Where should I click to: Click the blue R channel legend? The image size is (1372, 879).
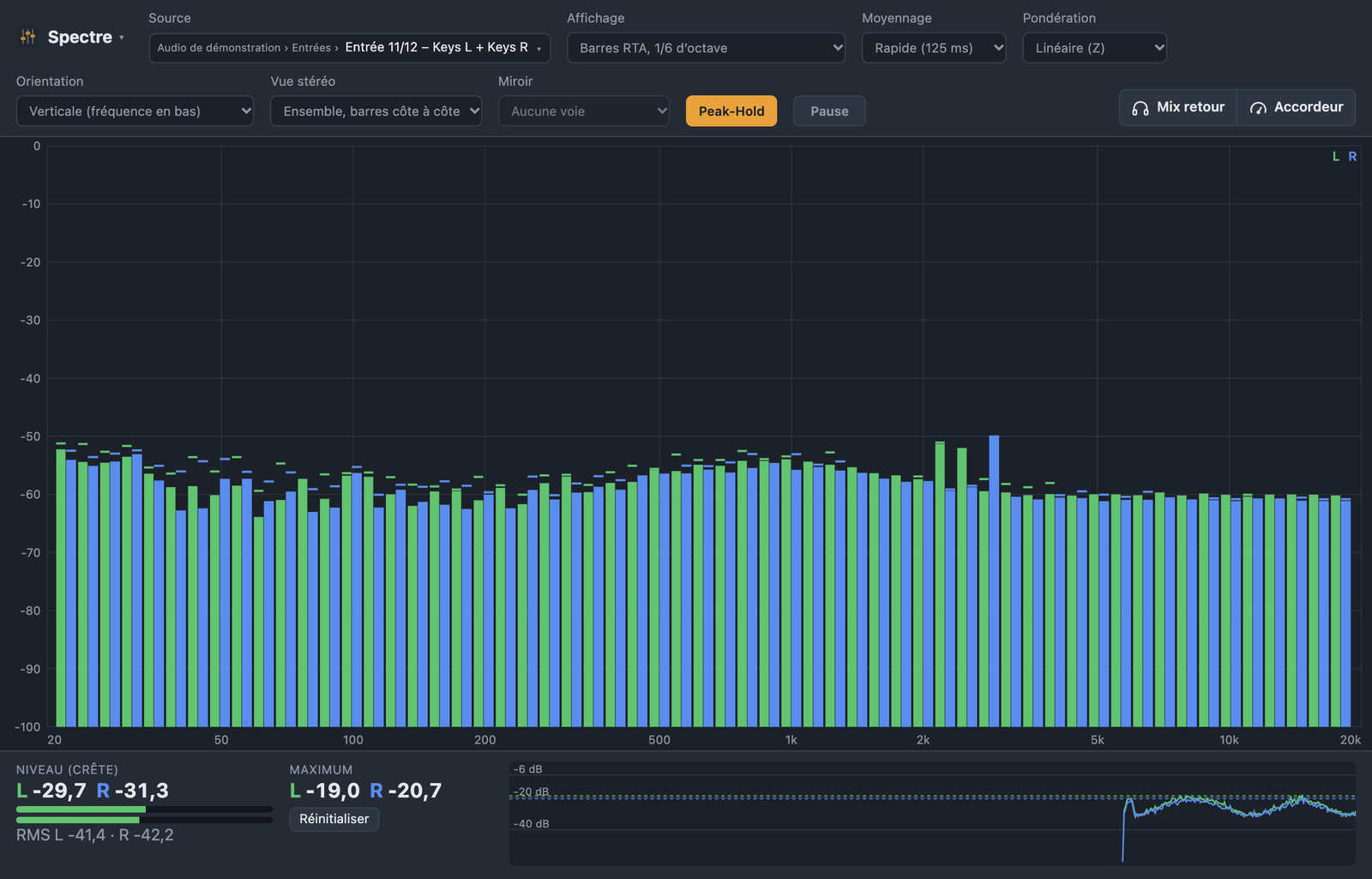point(1352,157)
